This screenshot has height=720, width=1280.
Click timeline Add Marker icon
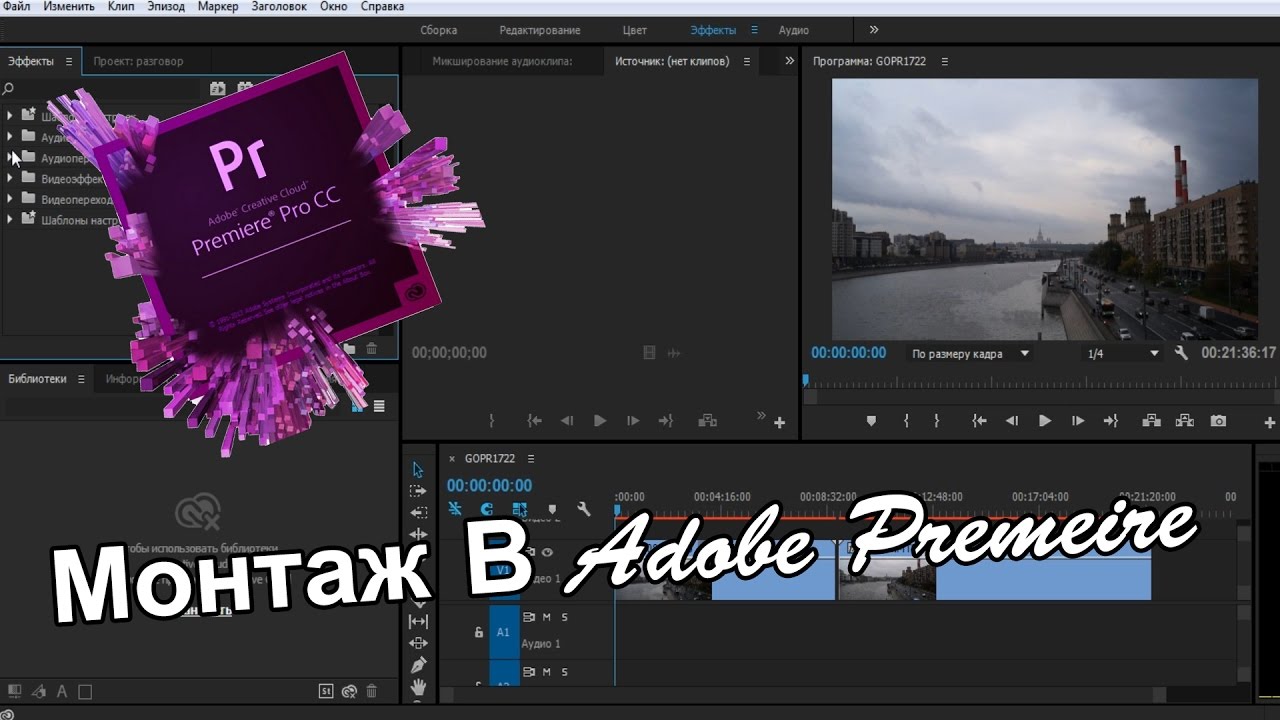pos(552,509)
